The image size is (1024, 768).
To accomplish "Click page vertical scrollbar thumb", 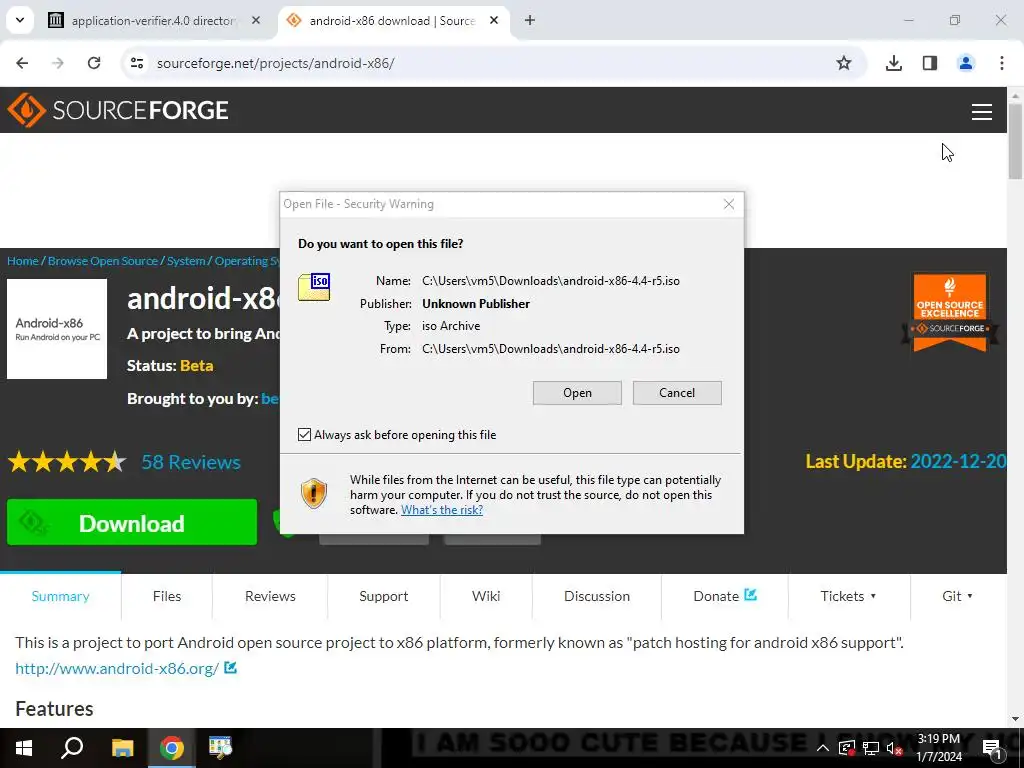I will click(x=1015, y=140).
